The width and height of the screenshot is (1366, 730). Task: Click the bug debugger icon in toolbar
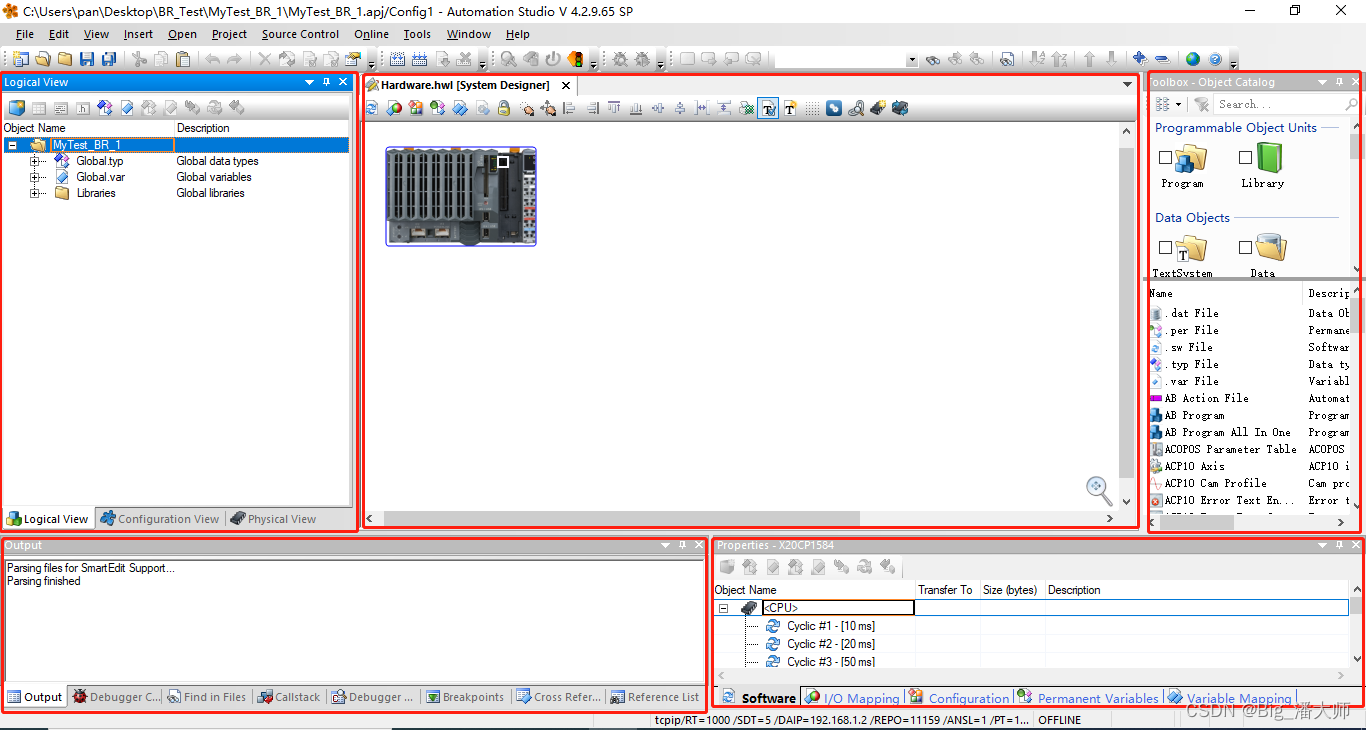[x=620, y=59]
